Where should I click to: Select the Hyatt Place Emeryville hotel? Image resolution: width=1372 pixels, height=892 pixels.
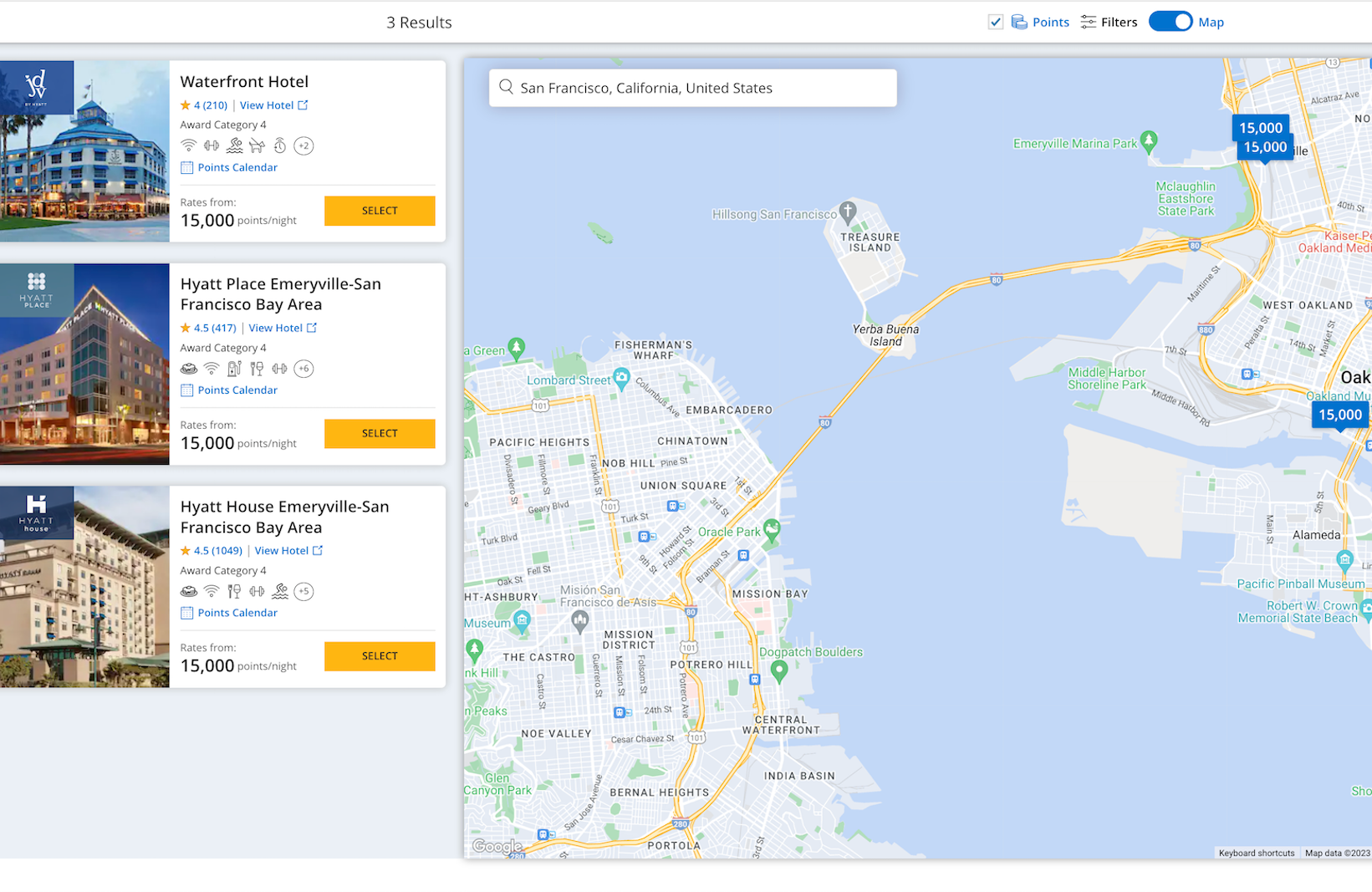point(380,433)
